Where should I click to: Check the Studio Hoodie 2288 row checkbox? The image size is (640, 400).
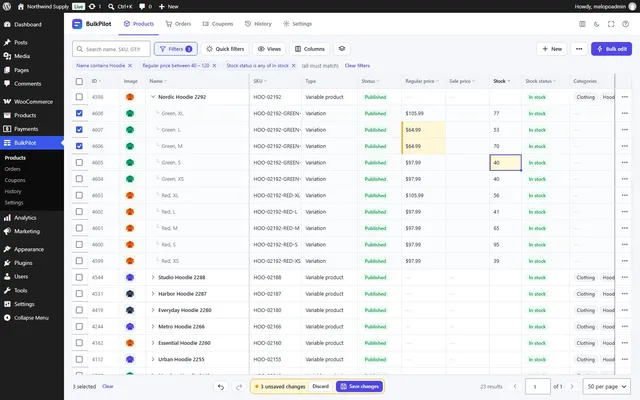pyautogui.click(x=79, y=278)
